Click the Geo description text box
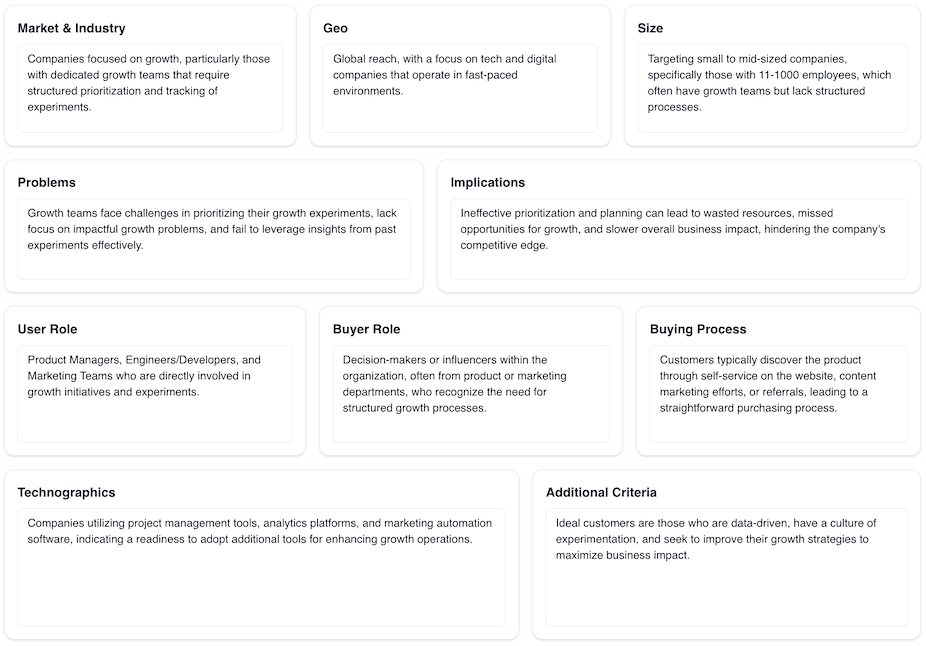 459,89
